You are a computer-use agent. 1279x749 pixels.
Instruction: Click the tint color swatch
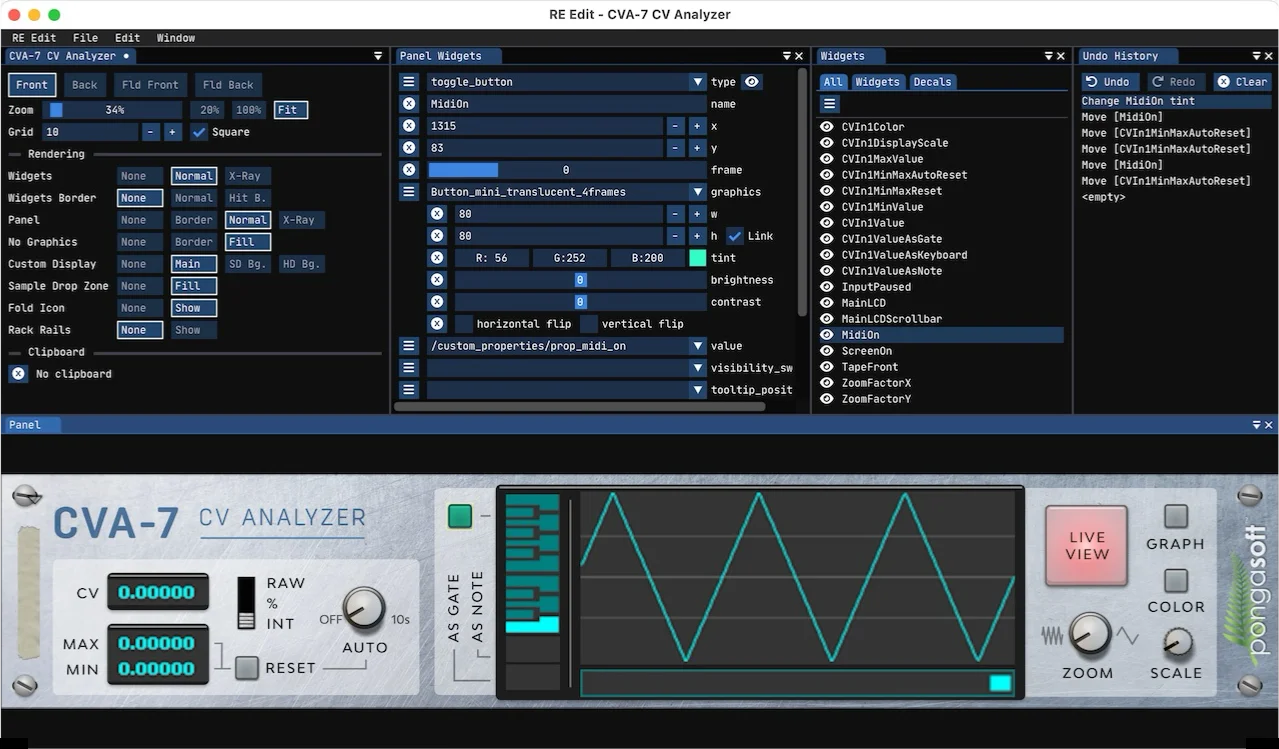click(698, 258)
